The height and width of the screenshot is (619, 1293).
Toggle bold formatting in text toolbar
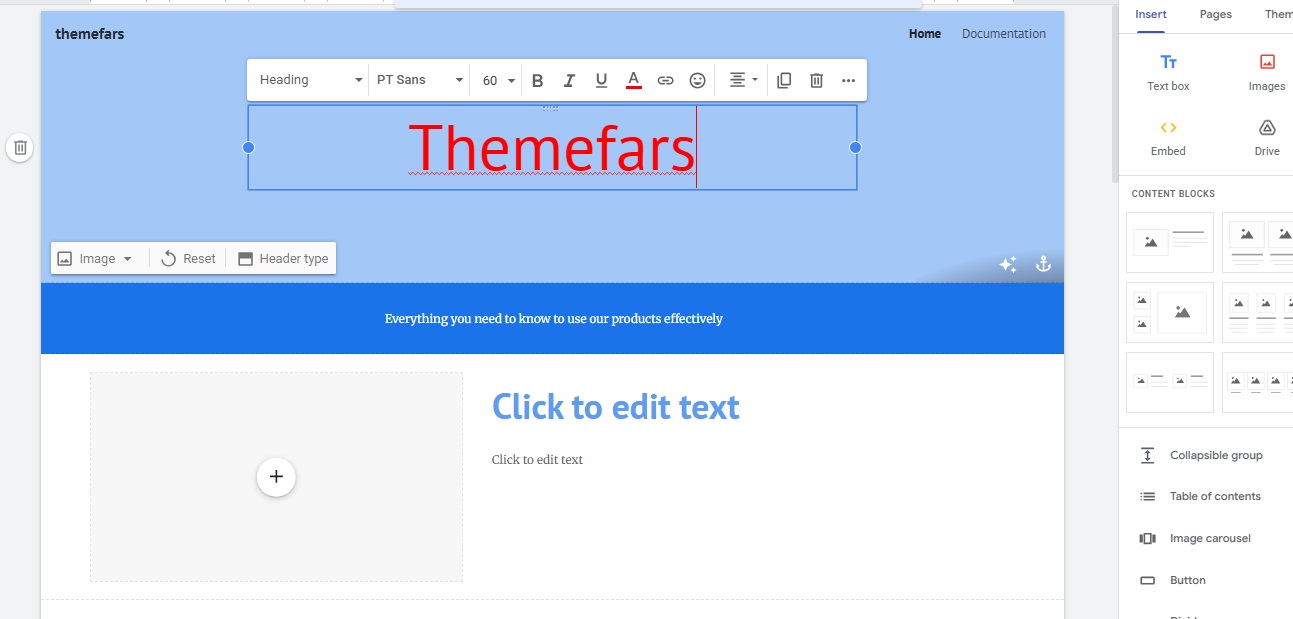point(538,81)
